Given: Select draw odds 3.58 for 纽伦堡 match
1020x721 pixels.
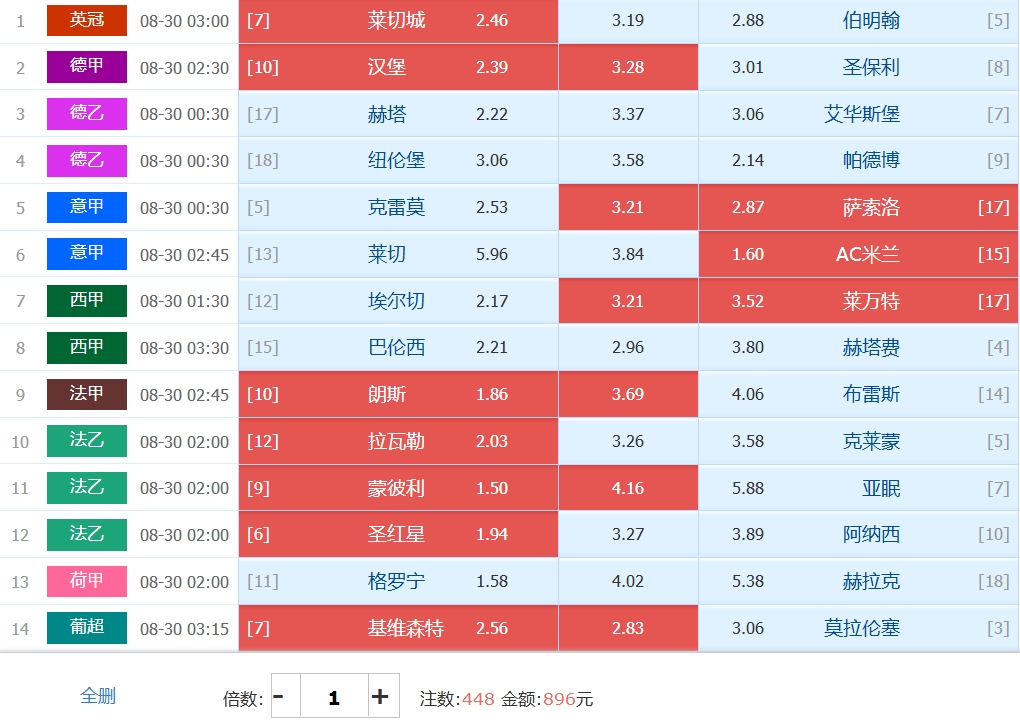Looking at the screenshot, I should click(x=628, y=160).
